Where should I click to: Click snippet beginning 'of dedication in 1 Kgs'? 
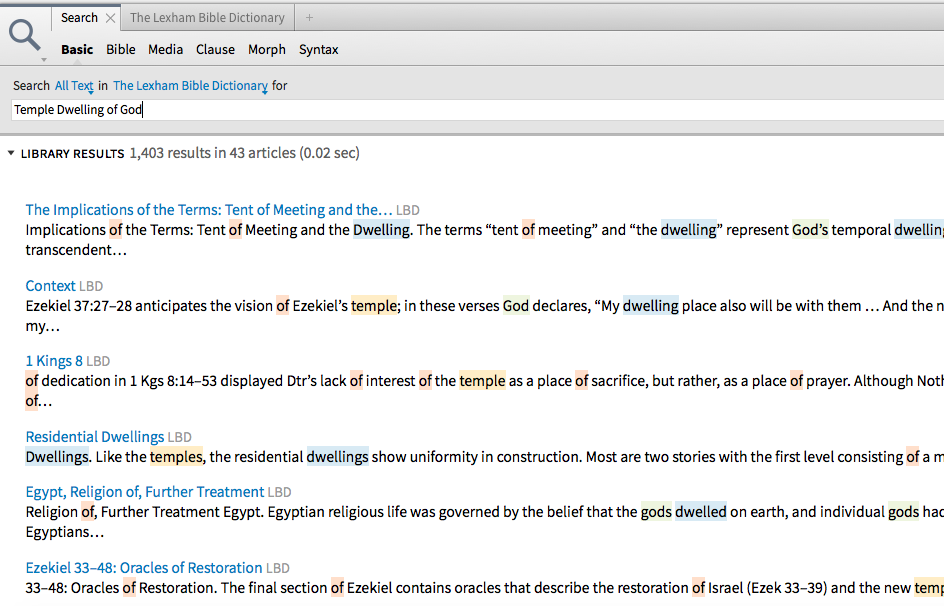(x=485, y=391)
